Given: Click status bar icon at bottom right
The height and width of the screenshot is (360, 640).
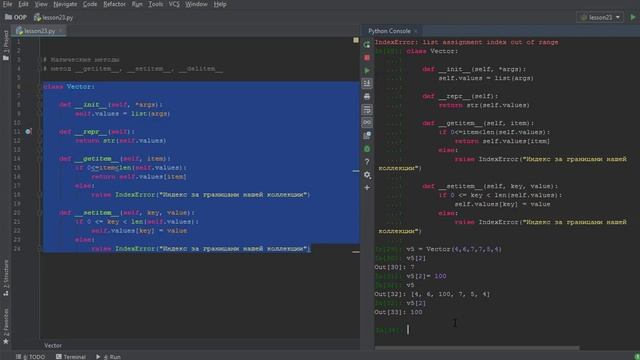Looking at the screenshot, I should [637, 357].
